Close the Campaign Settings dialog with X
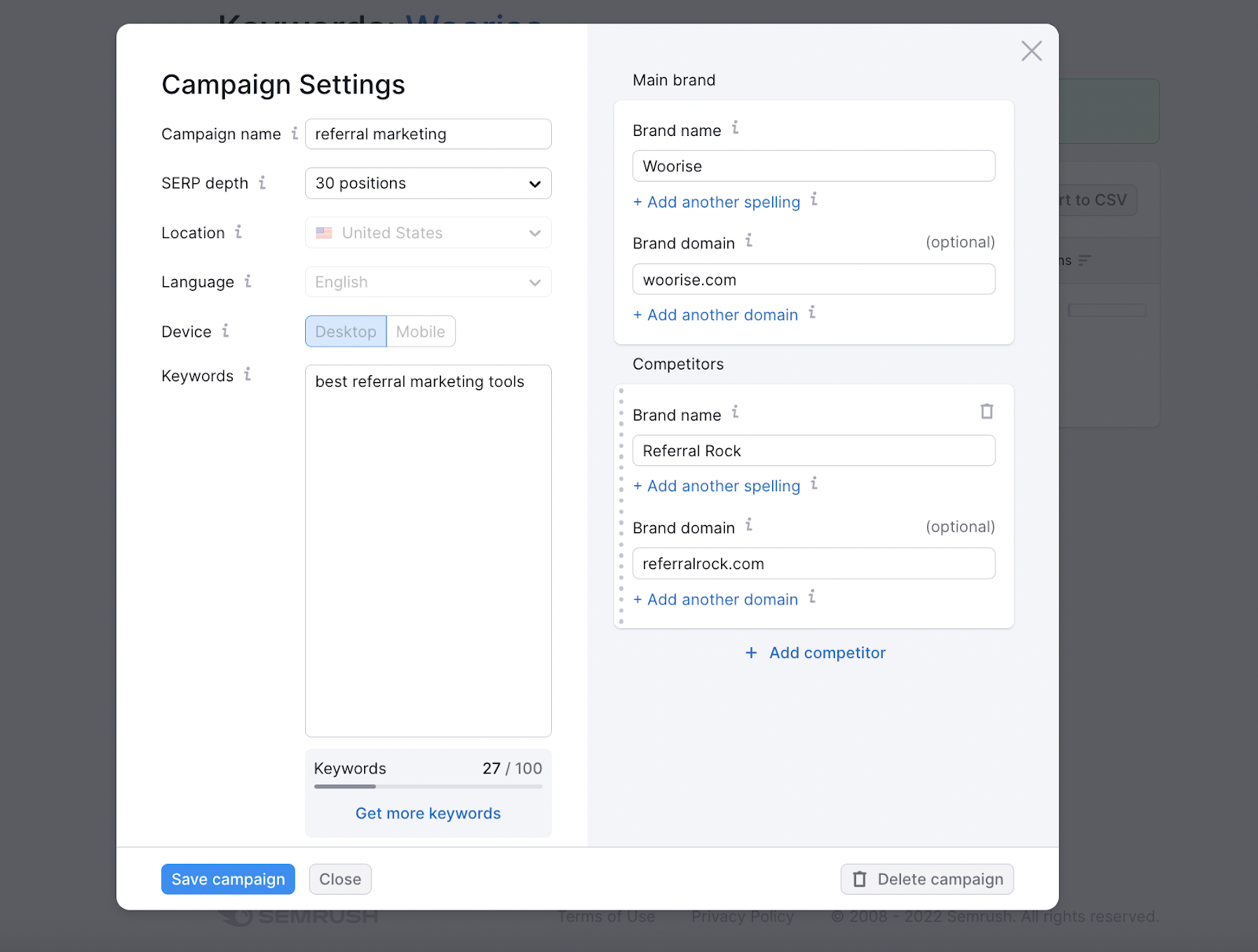Screen dimensions: 1258x952 click(x=1031, y=51)
